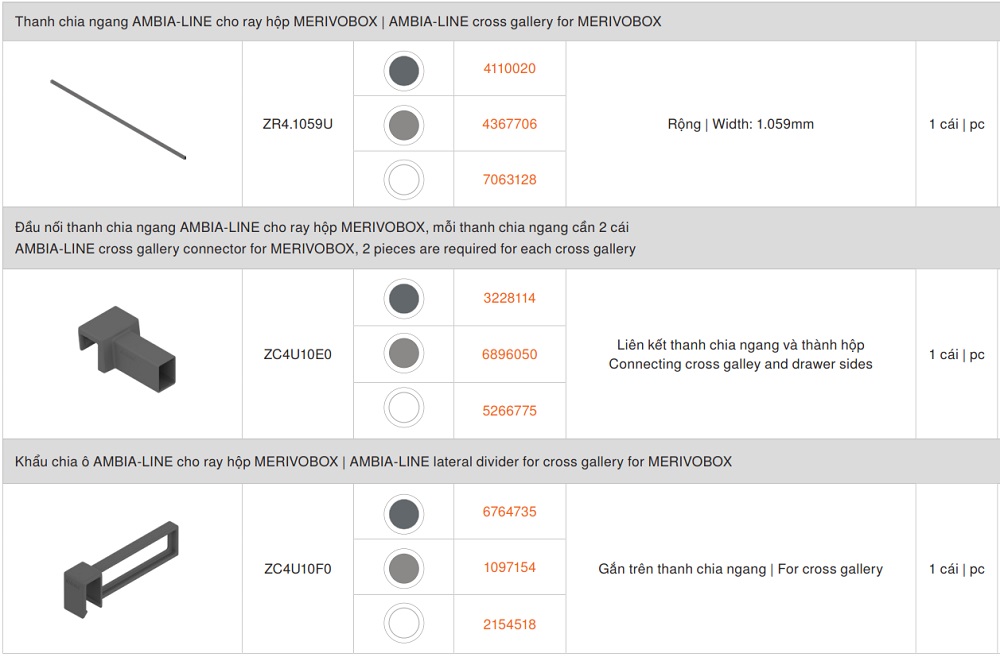View the cross gallery rod image
This screenshot has height=657, width=1000.
click(119, 119)
